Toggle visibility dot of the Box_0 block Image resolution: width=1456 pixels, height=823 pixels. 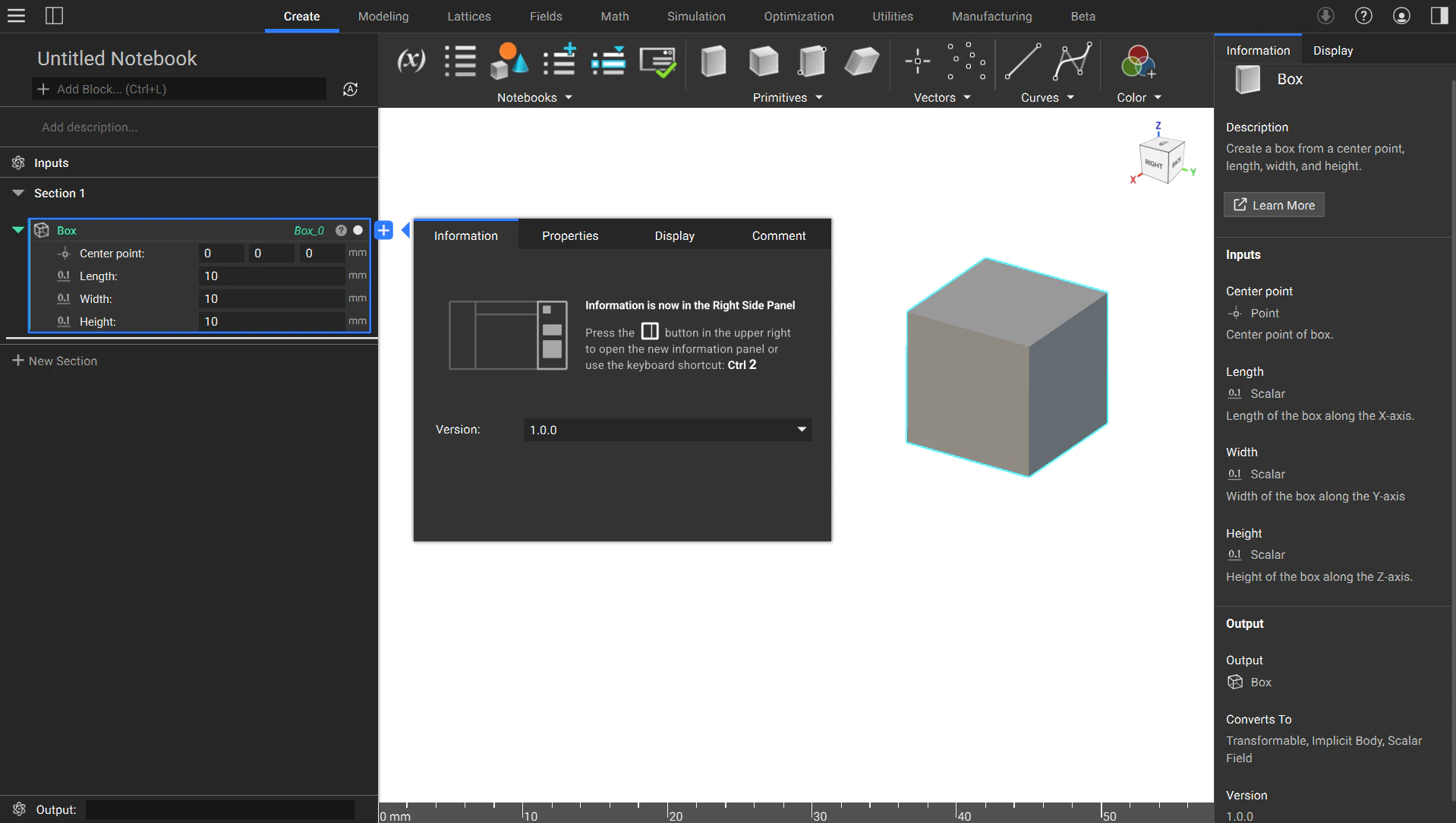pos(358,230)
